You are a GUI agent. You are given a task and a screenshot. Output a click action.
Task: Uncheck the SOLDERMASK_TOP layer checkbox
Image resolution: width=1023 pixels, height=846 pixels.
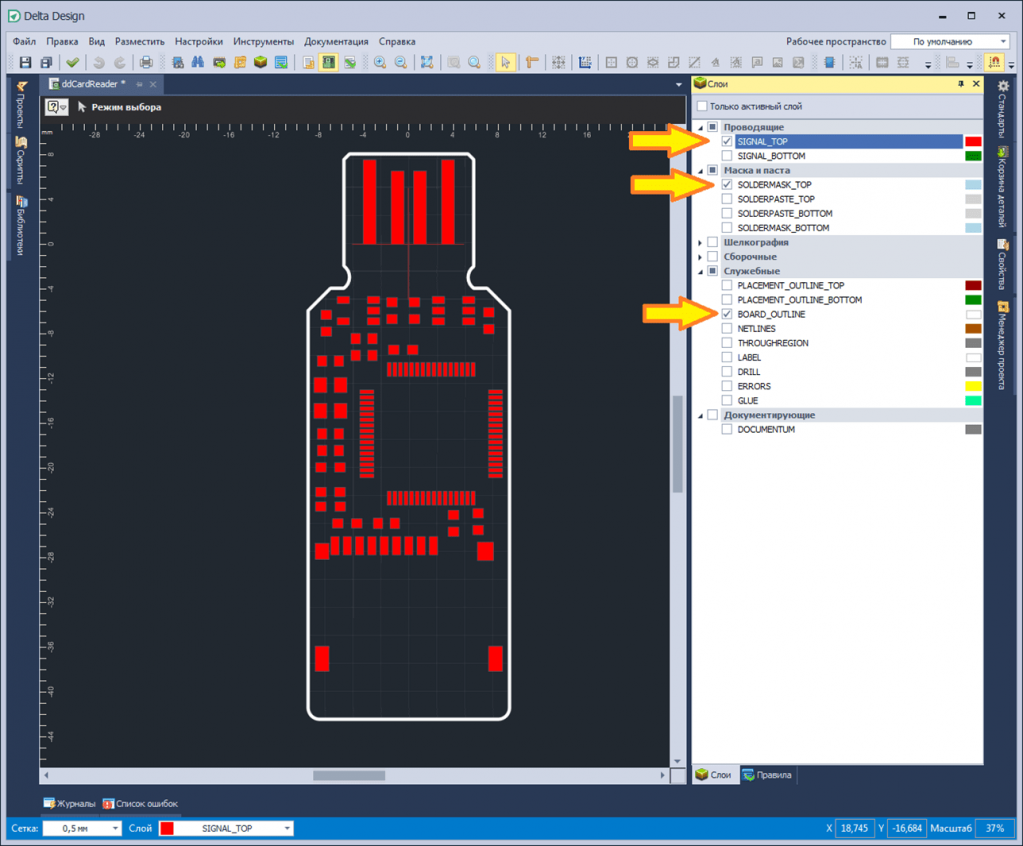pos(727,185)
